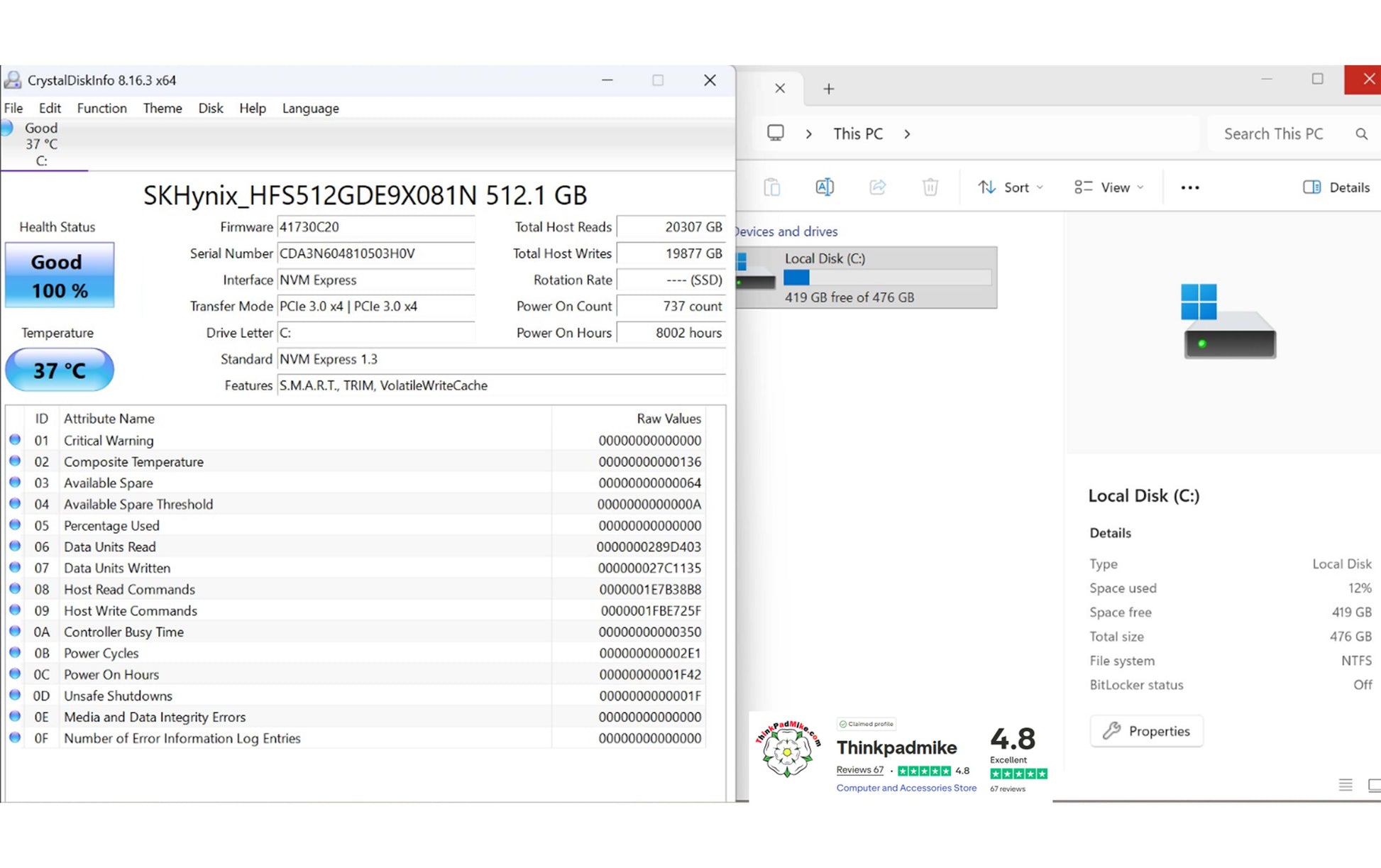Click the share icon in Explorer toolbar
The height and width of the screenshot is (868, 1381).
point(878,187)
